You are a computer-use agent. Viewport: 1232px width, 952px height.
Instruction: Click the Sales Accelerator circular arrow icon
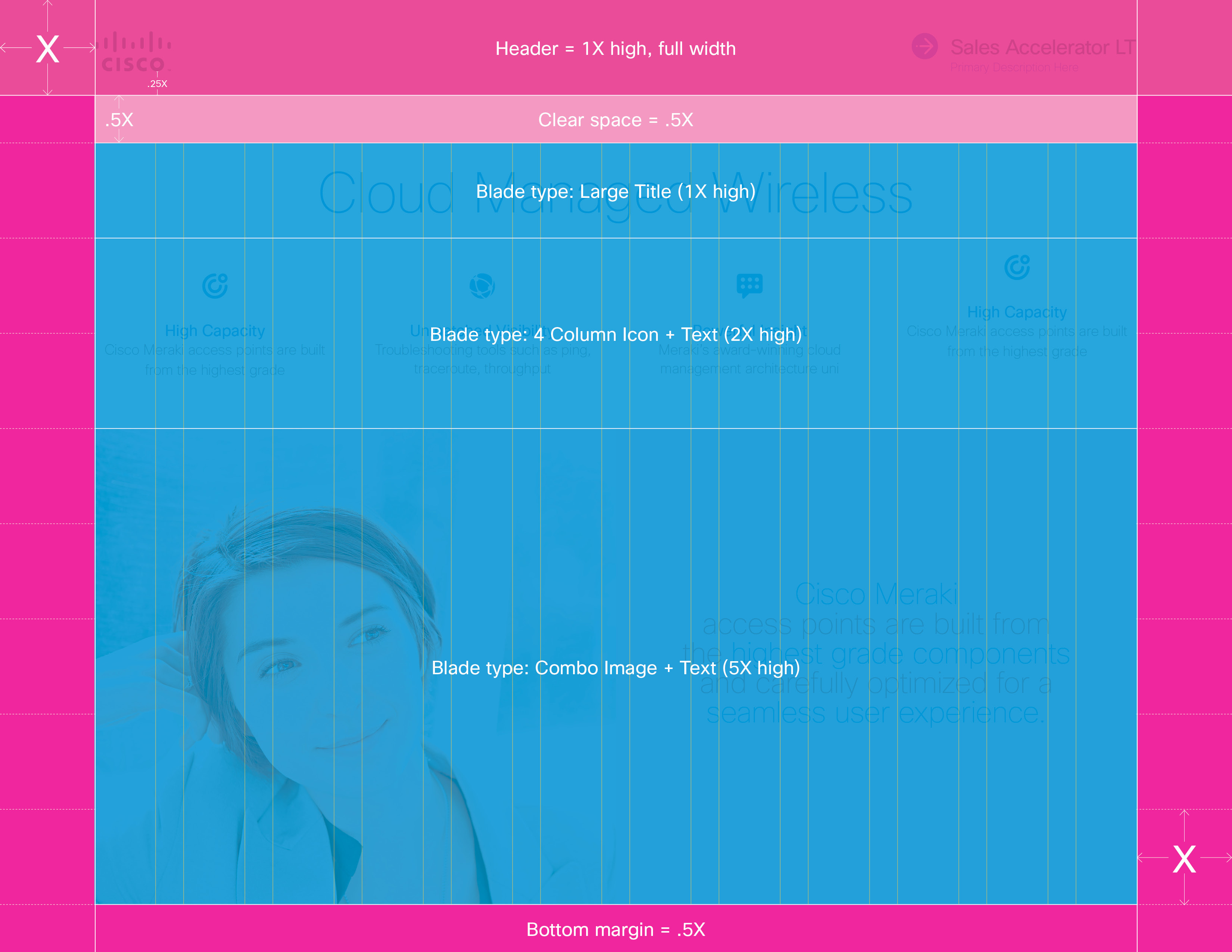point(925,46)
